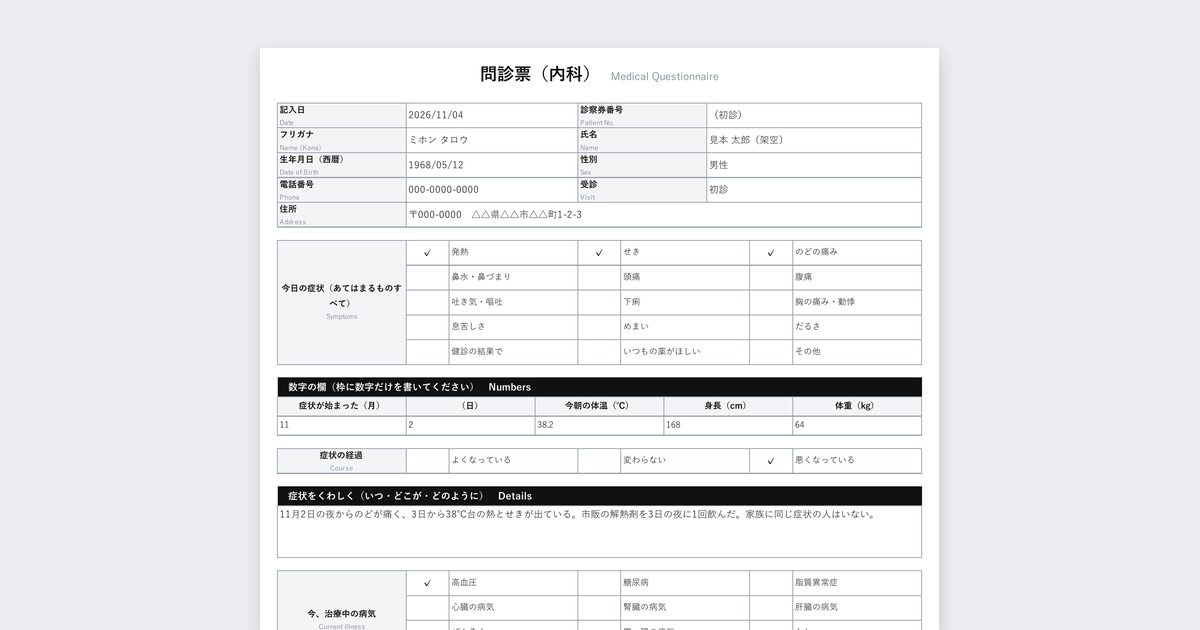Click the symptom start day field 2
The height and width of the screenshot is (630, 1200).
point(471,426)
